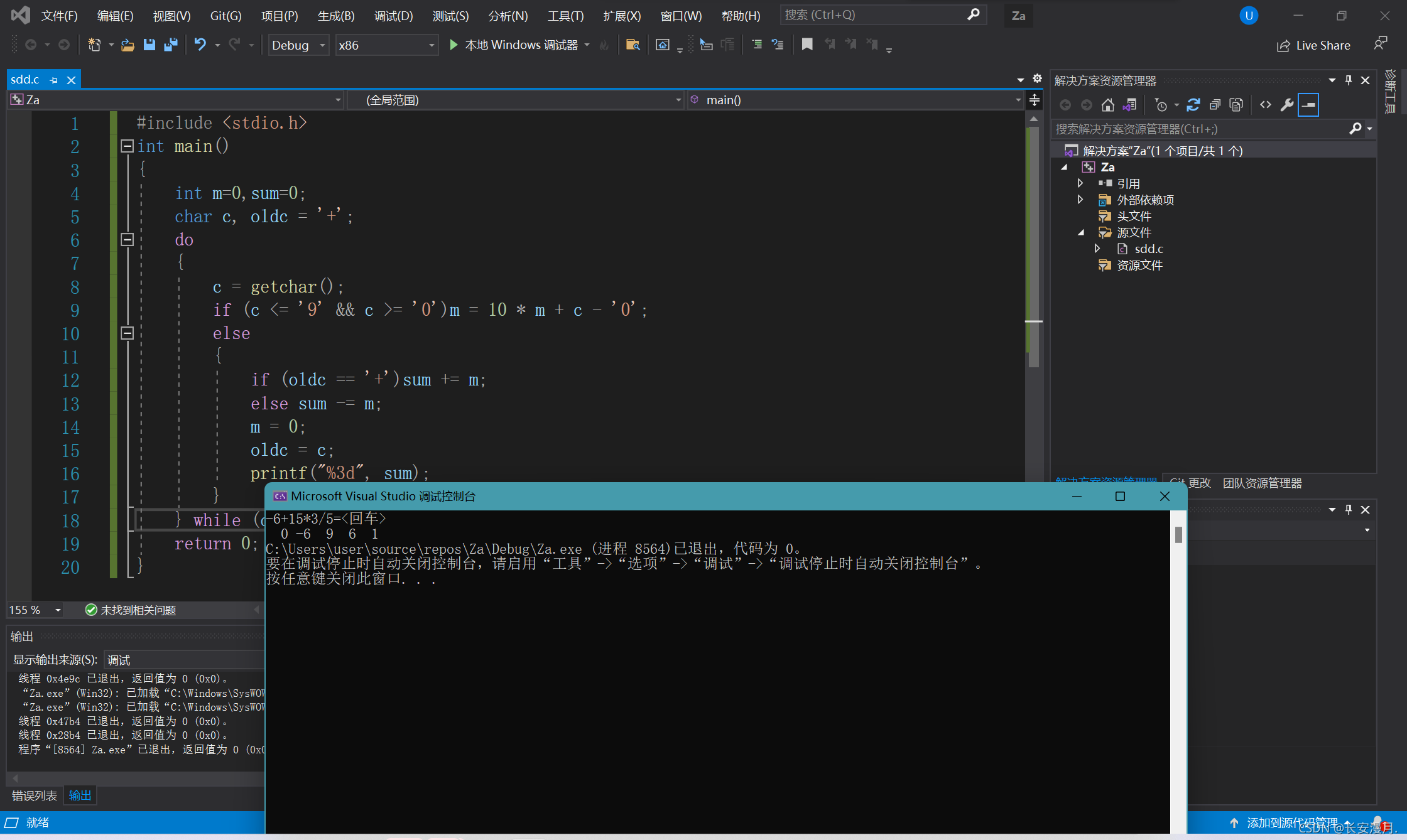Start the 本地 Windows 调试器 green play button
Viewport: 1407px width, 840px height.
pyautogui.click(x=454, y=45)
